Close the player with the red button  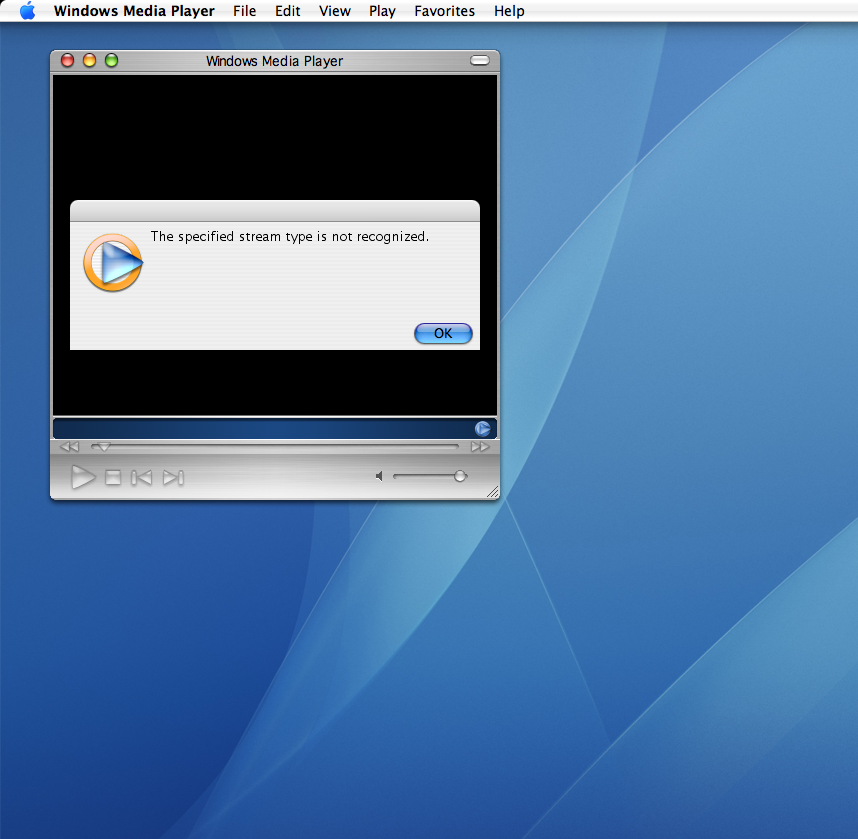pos(67,60)
